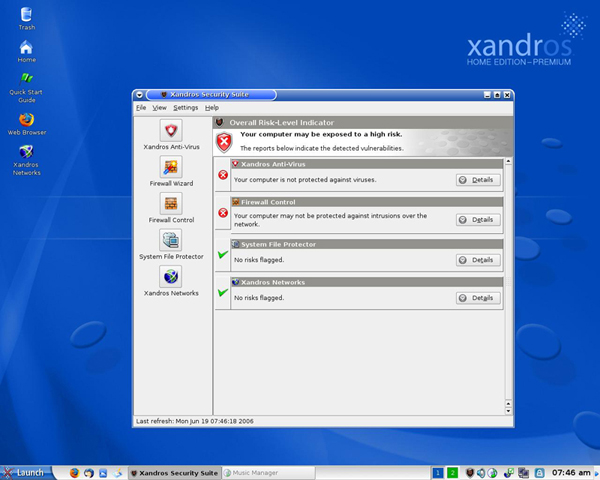Switch to virtual desktop 2 in pager
Viewport: 600px width, 480px height.
452,472
